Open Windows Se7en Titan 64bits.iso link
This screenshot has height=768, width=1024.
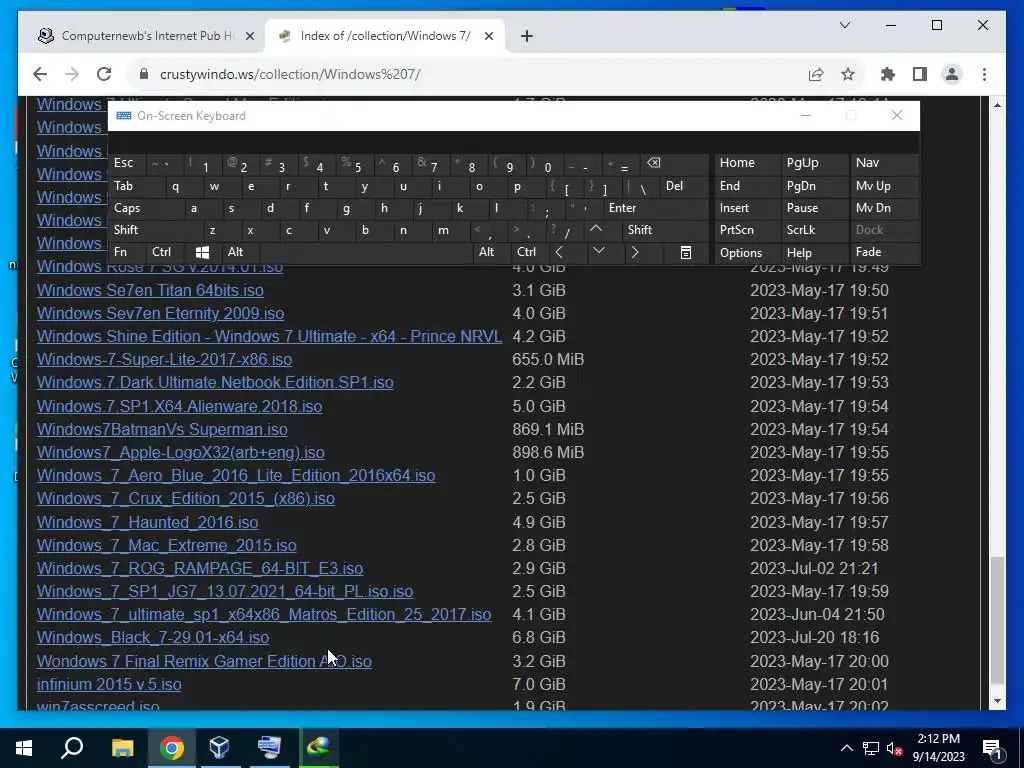150,290
